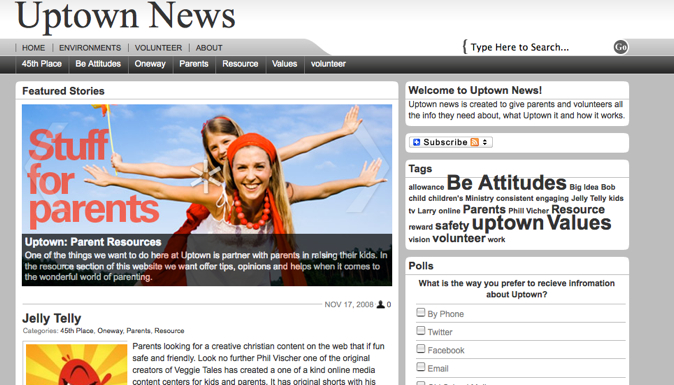Select the volunteer category tab

pos(328,64)
